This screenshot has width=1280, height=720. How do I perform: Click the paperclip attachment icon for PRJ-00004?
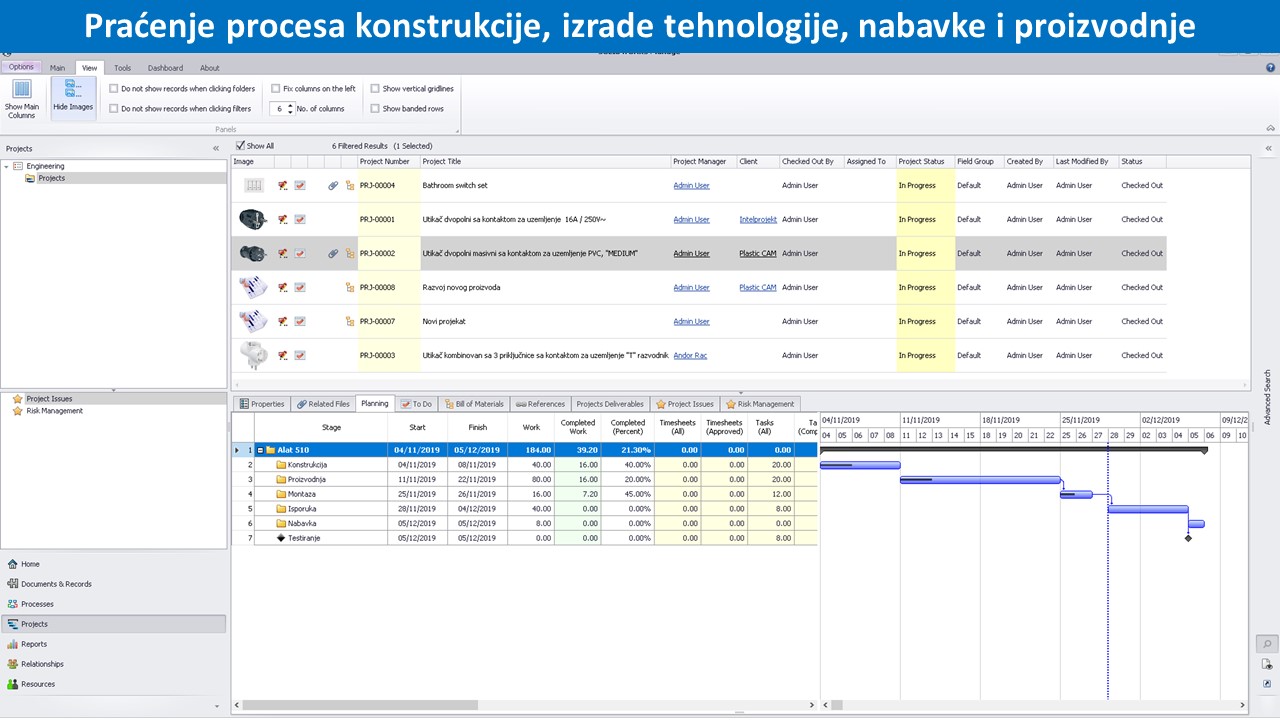(x=333, y=185)
